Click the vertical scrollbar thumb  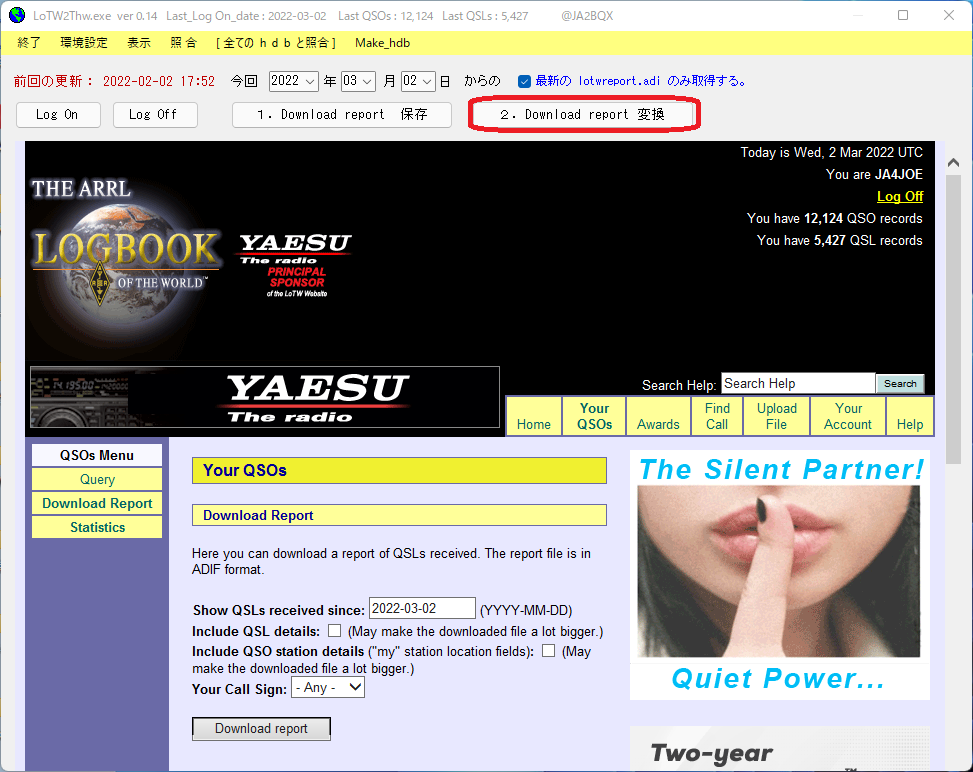953,319
